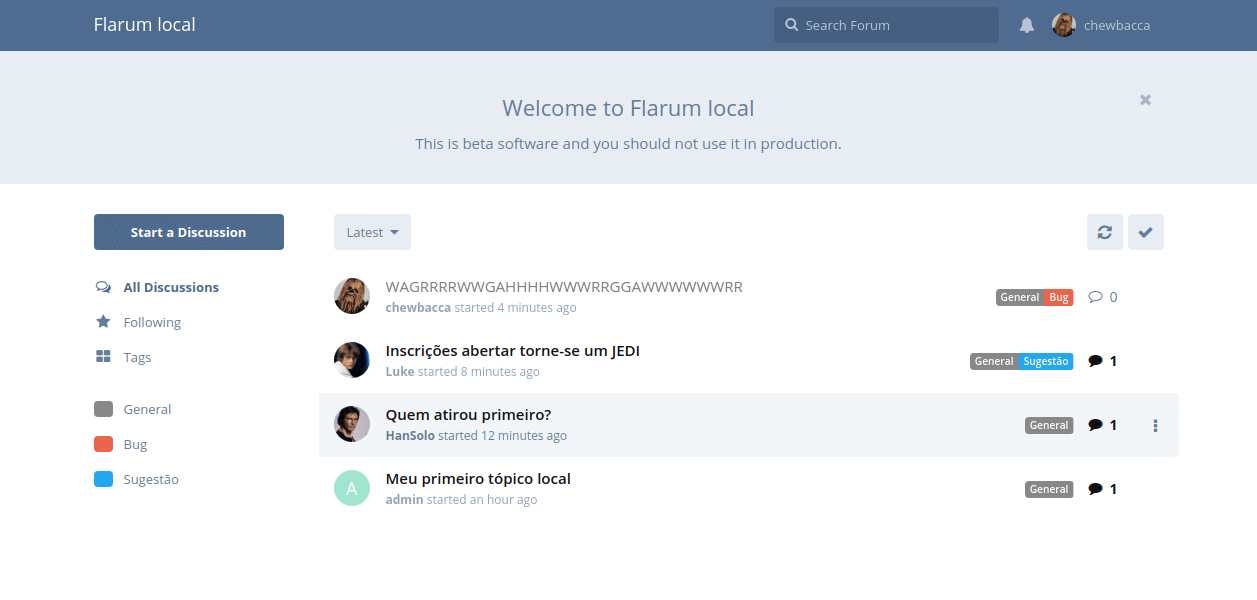Click reply bubble icon on WAGRRRR discussion
Screen dimensions: 1257x600
pos(1095,297)
